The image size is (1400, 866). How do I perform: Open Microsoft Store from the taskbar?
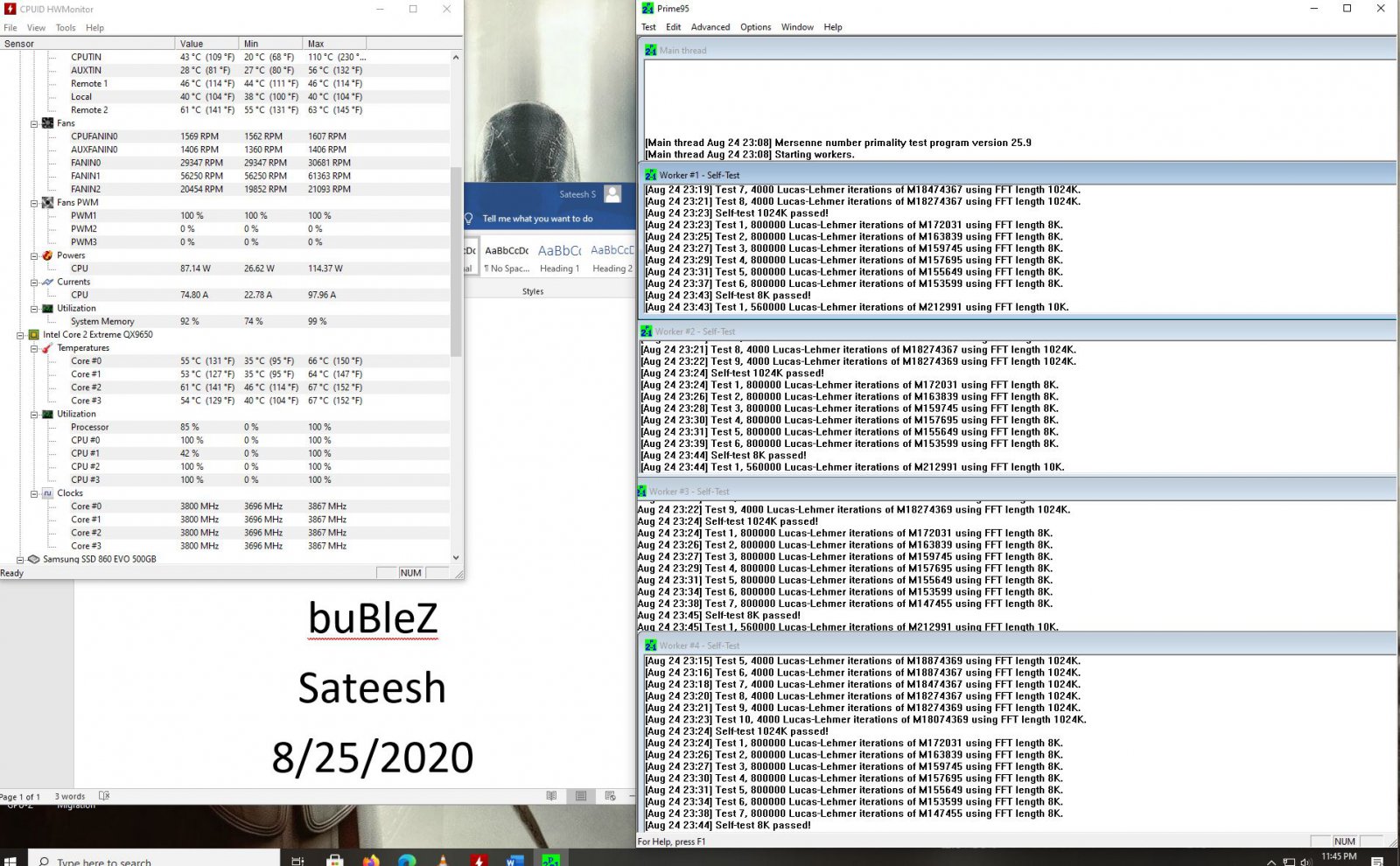click(335, 860)
